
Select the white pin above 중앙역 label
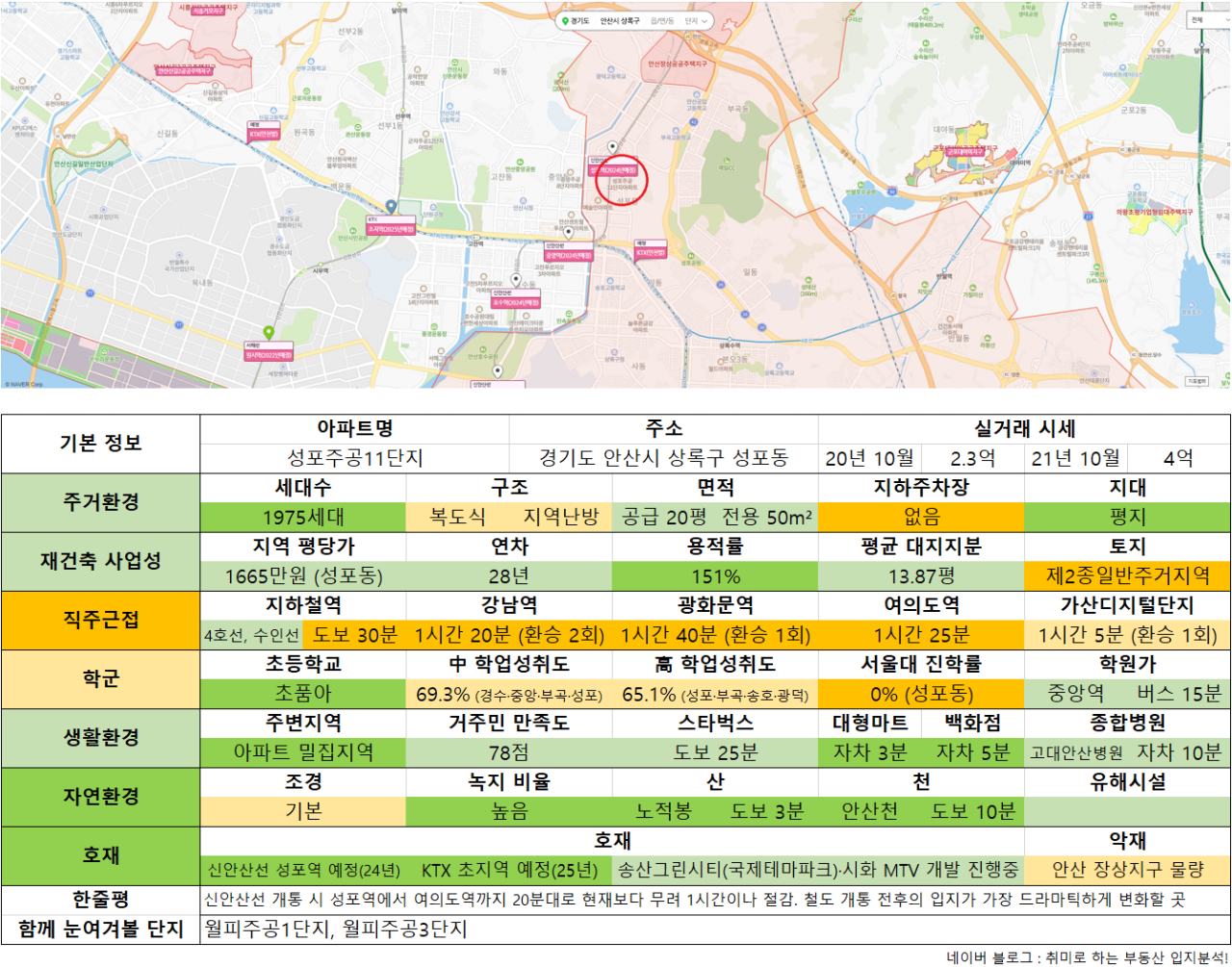point(568,232)
